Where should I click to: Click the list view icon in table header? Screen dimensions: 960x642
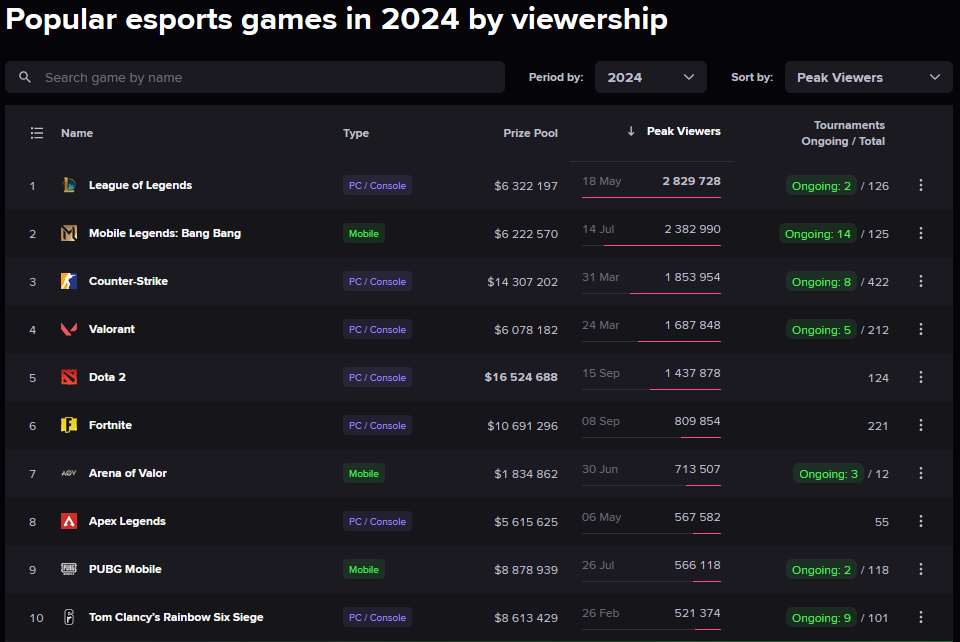point(37,133)
